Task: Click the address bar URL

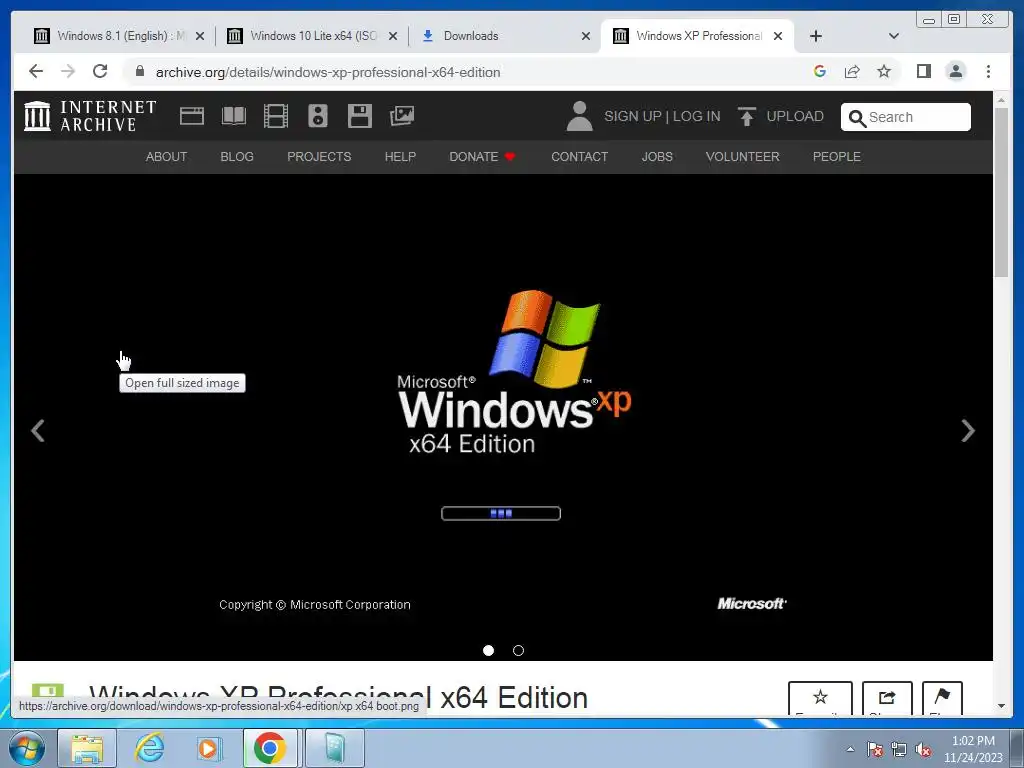Action: tap(328, 72)
